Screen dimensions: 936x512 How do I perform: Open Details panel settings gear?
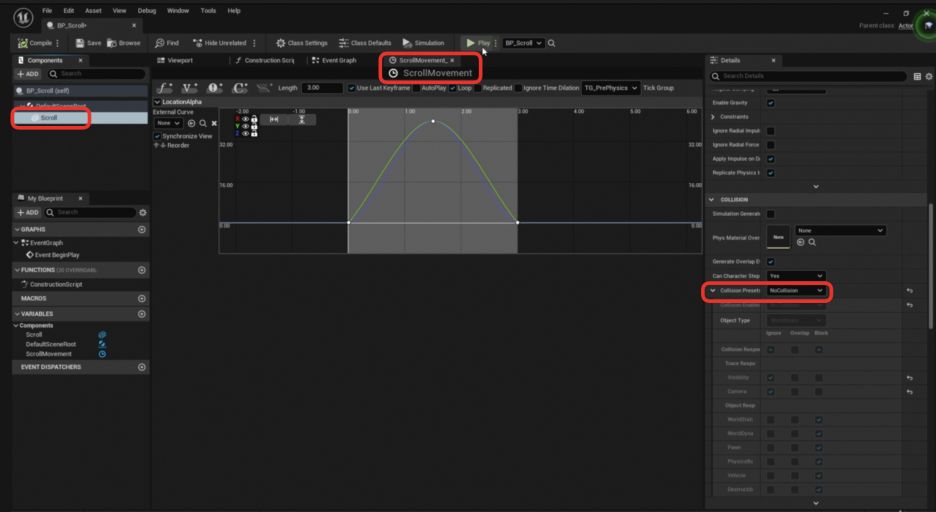pyautogui.click(x=929, y=76)
